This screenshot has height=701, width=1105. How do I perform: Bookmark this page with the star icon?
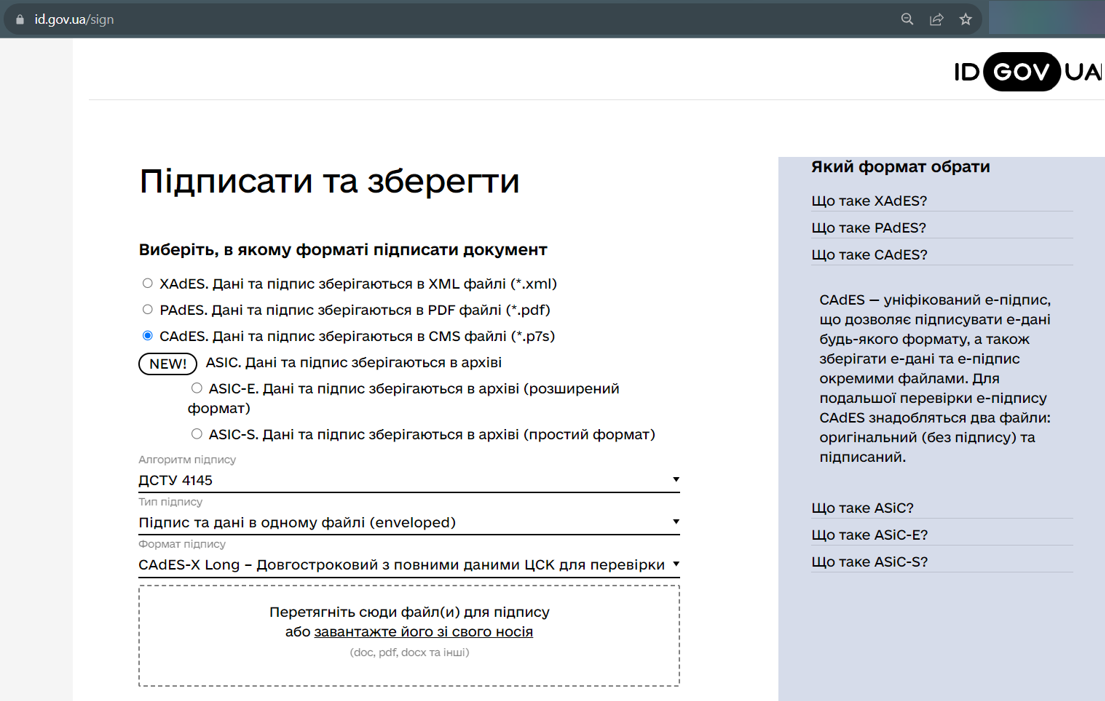(965, 20)
